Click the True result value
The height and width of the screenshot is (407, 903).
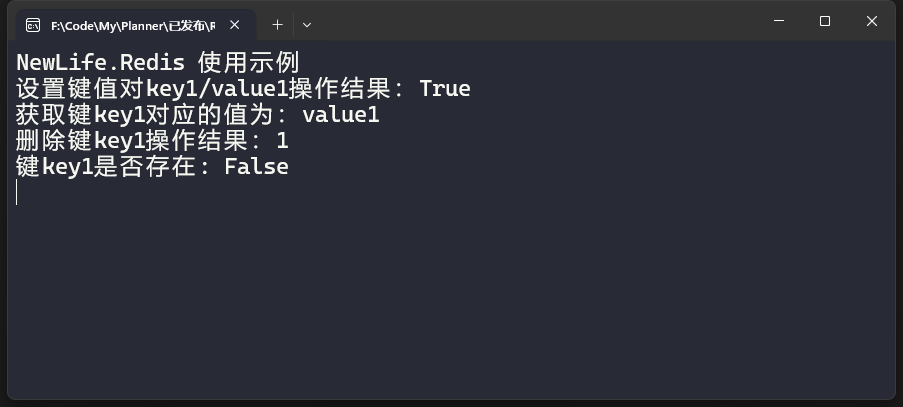point(444,88)
